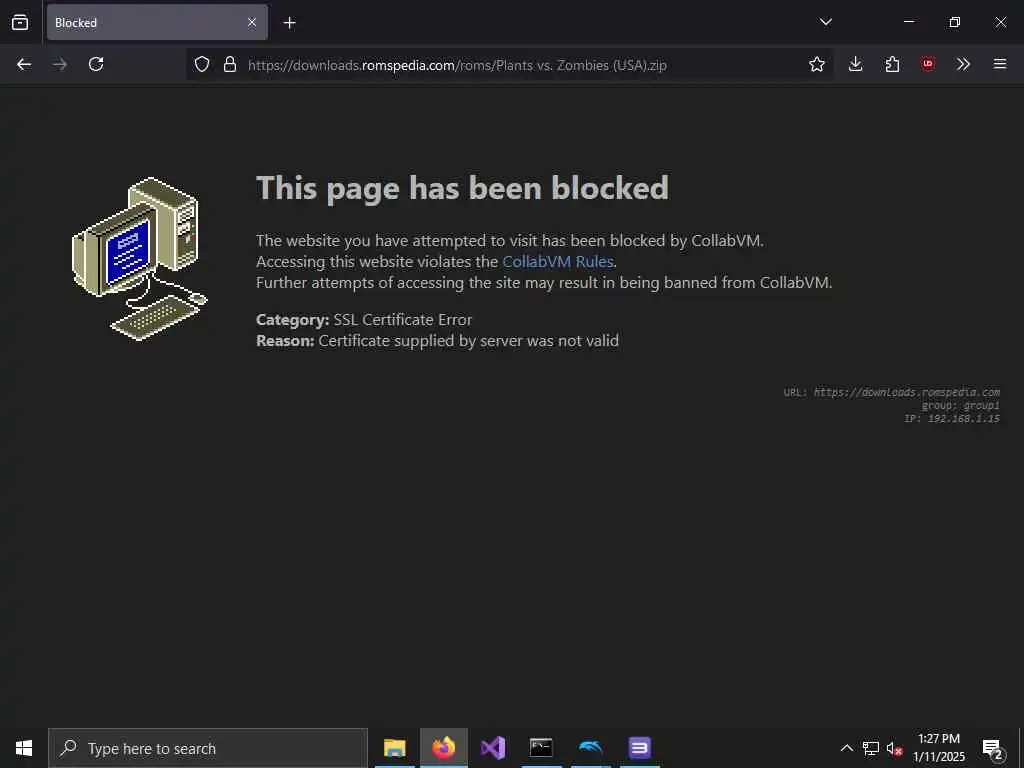Open the extensions puzzle icon
The image size is (1024, 768).
click(x=892, y=64)
